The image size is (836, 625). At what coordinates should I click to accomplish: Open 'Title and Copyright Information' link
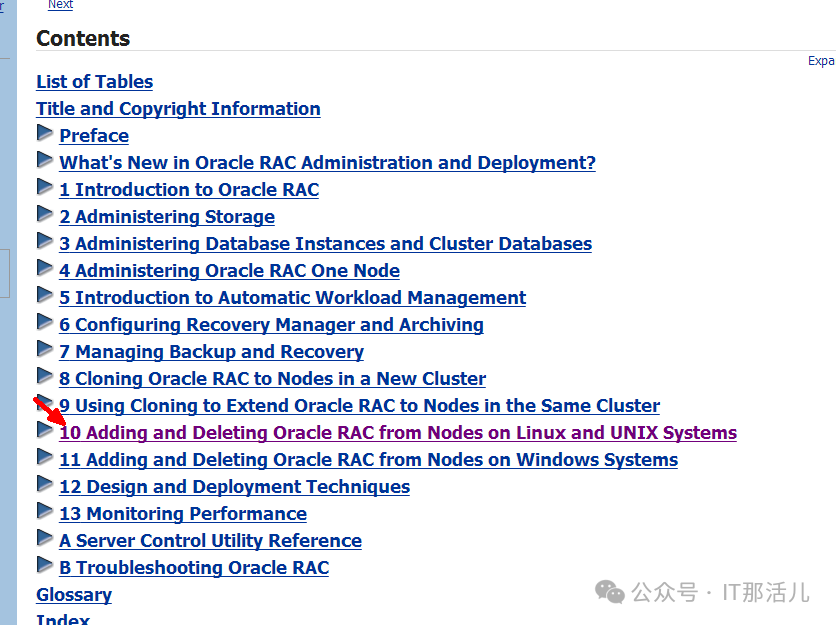[178, 109]
